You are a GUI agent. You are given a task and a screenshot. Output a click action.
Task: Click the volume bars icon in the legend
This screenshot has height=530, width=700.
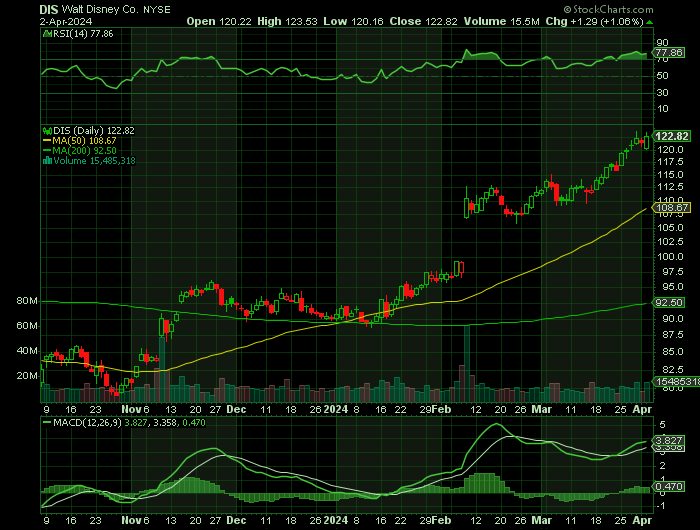(47, 161)
